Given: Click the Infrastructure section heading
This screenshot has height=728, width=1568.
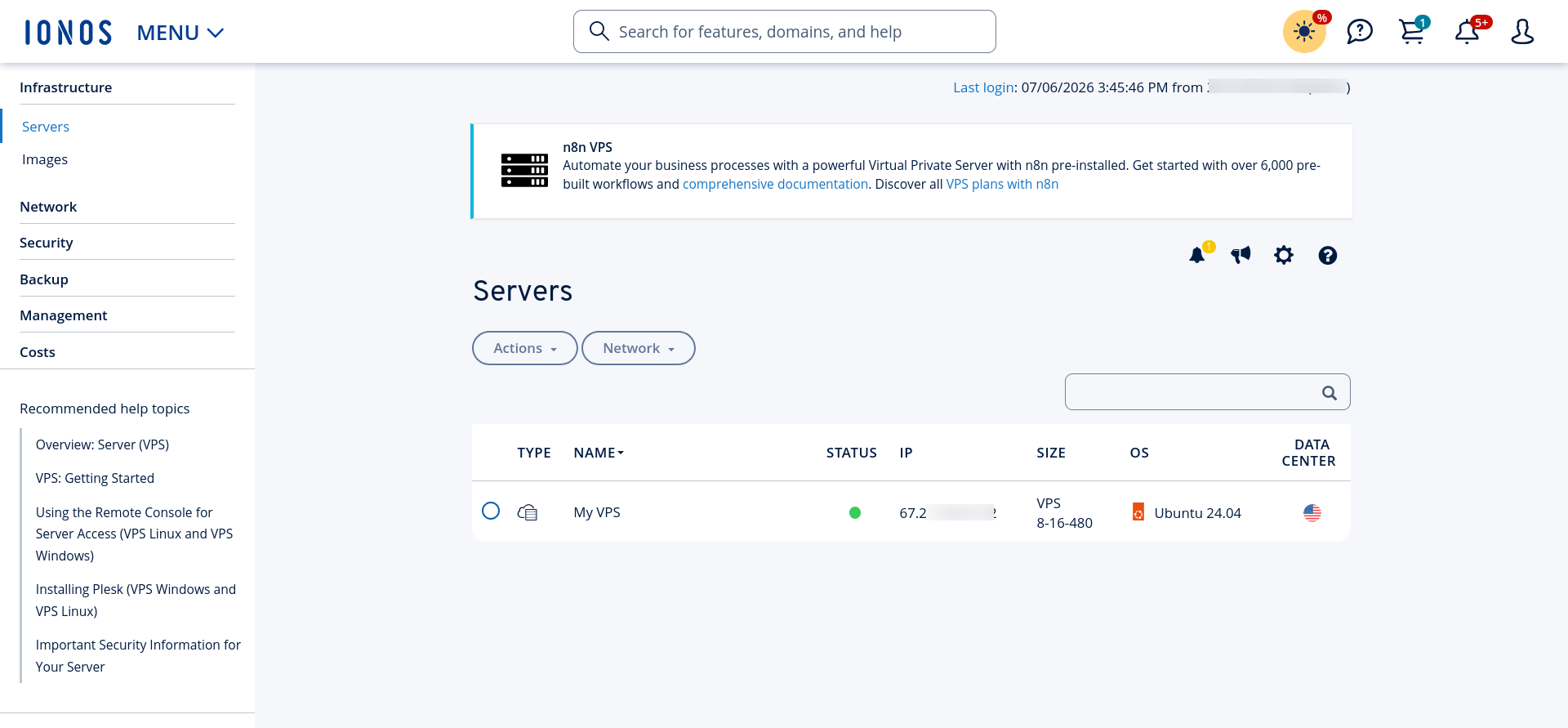Looking at the screenshot, I should coord(66,87).
